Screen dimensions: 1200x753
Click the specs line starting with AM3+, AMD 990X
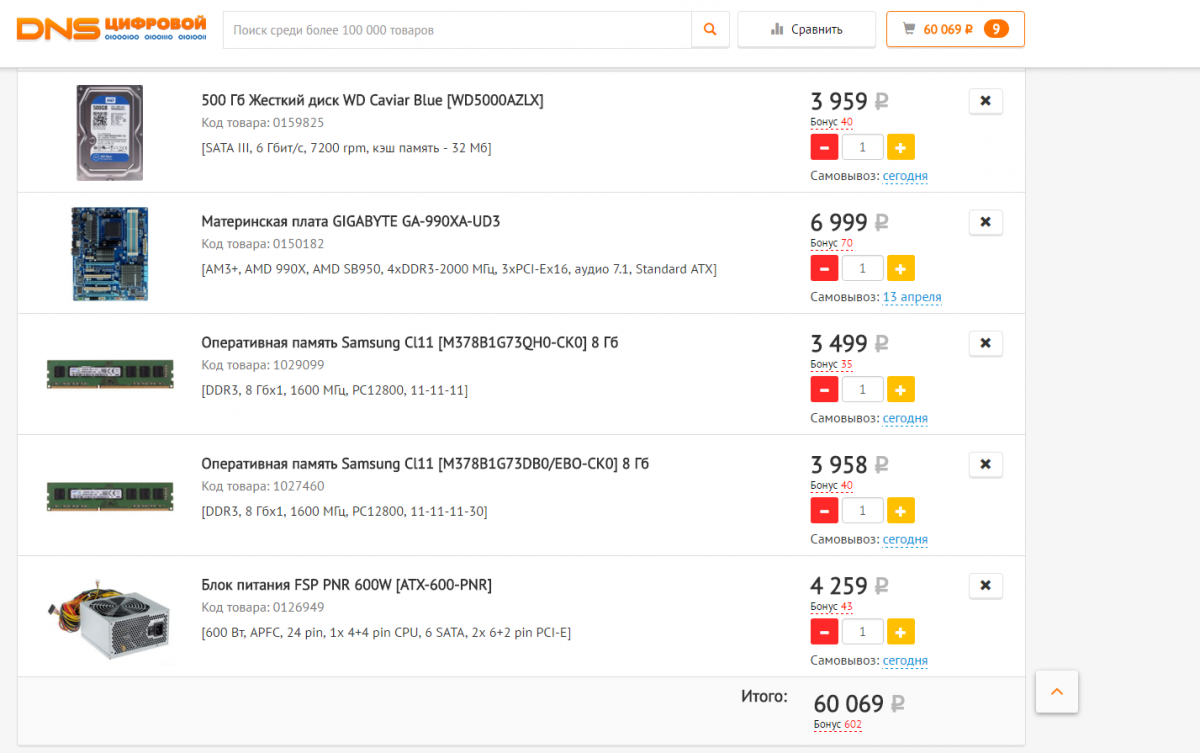459,269
